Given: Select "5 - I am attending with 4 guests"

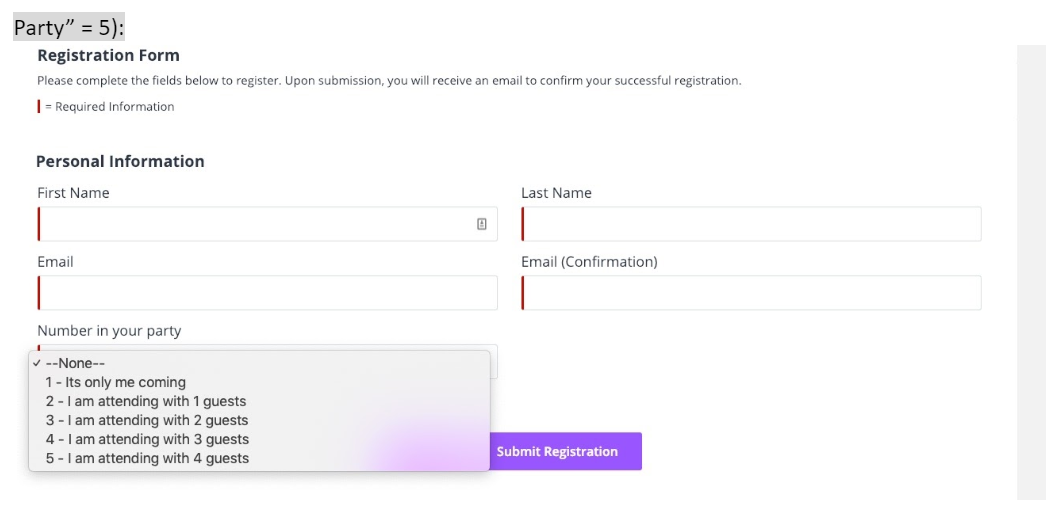Looking at the screenshot, I should 147,458.
